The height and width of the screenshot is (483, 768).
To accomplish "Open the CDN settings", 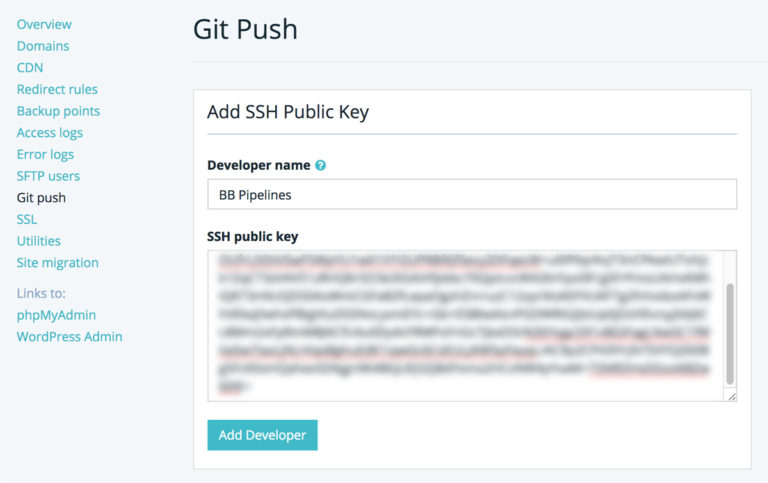I will [x=30, y=68].
